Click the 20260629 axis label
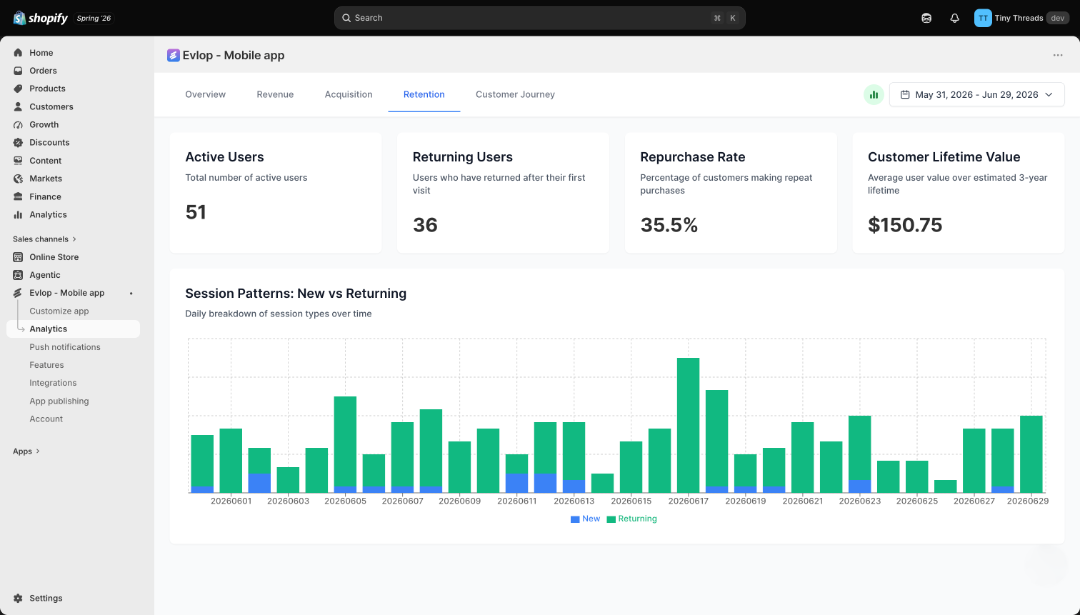 pos(1028,501)
